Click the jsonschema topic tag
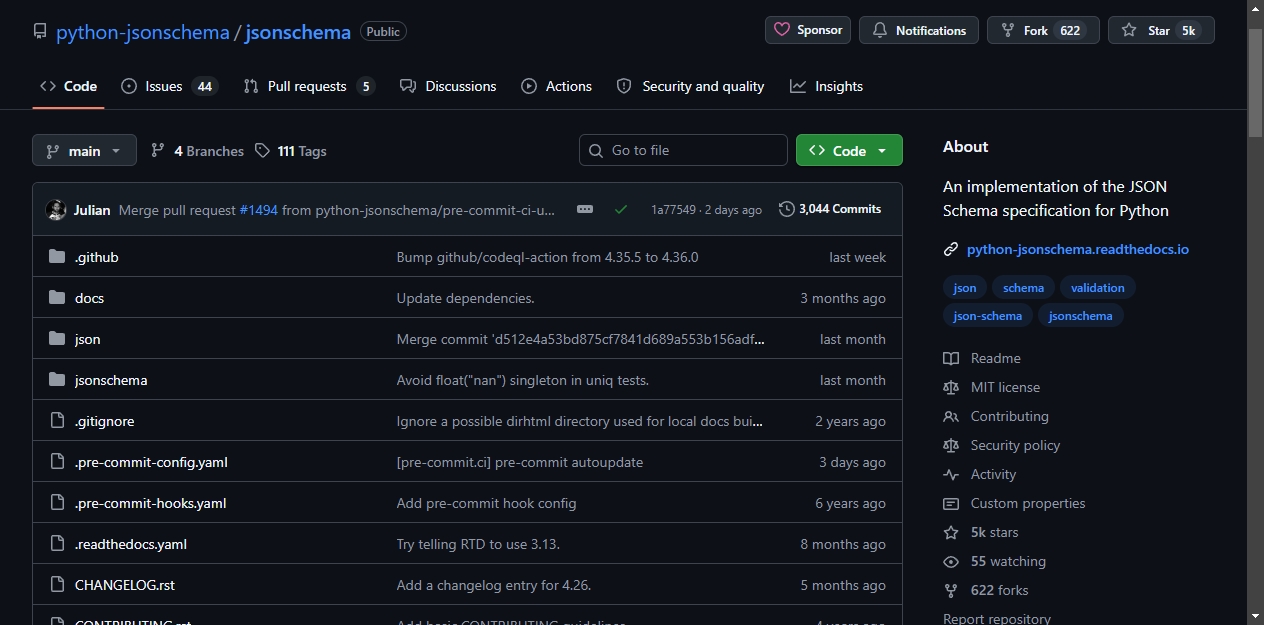The width and height of the screenshot is (1264, 625). coord(1081,315)
